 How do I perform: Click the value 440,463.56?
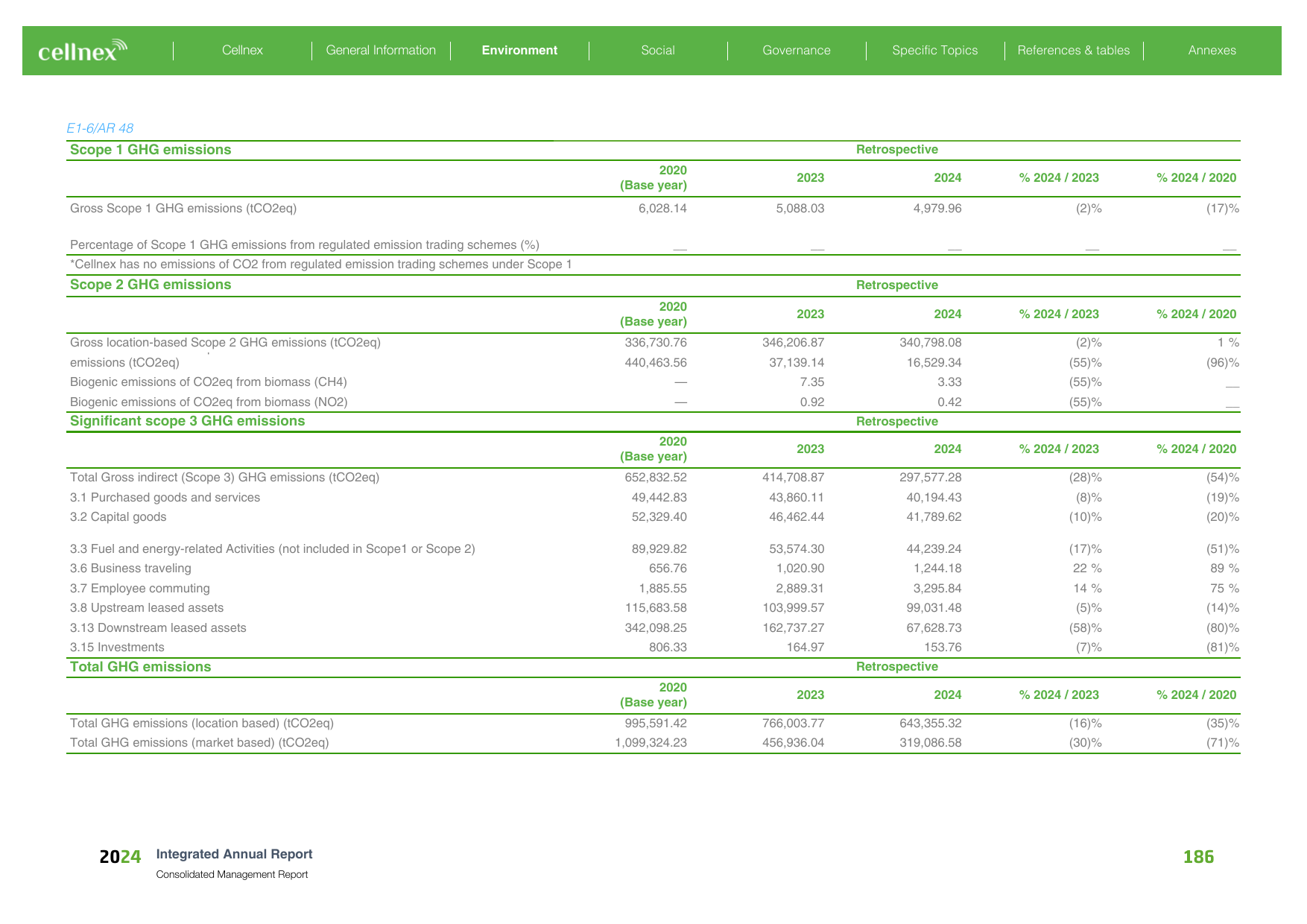(656, 363)
